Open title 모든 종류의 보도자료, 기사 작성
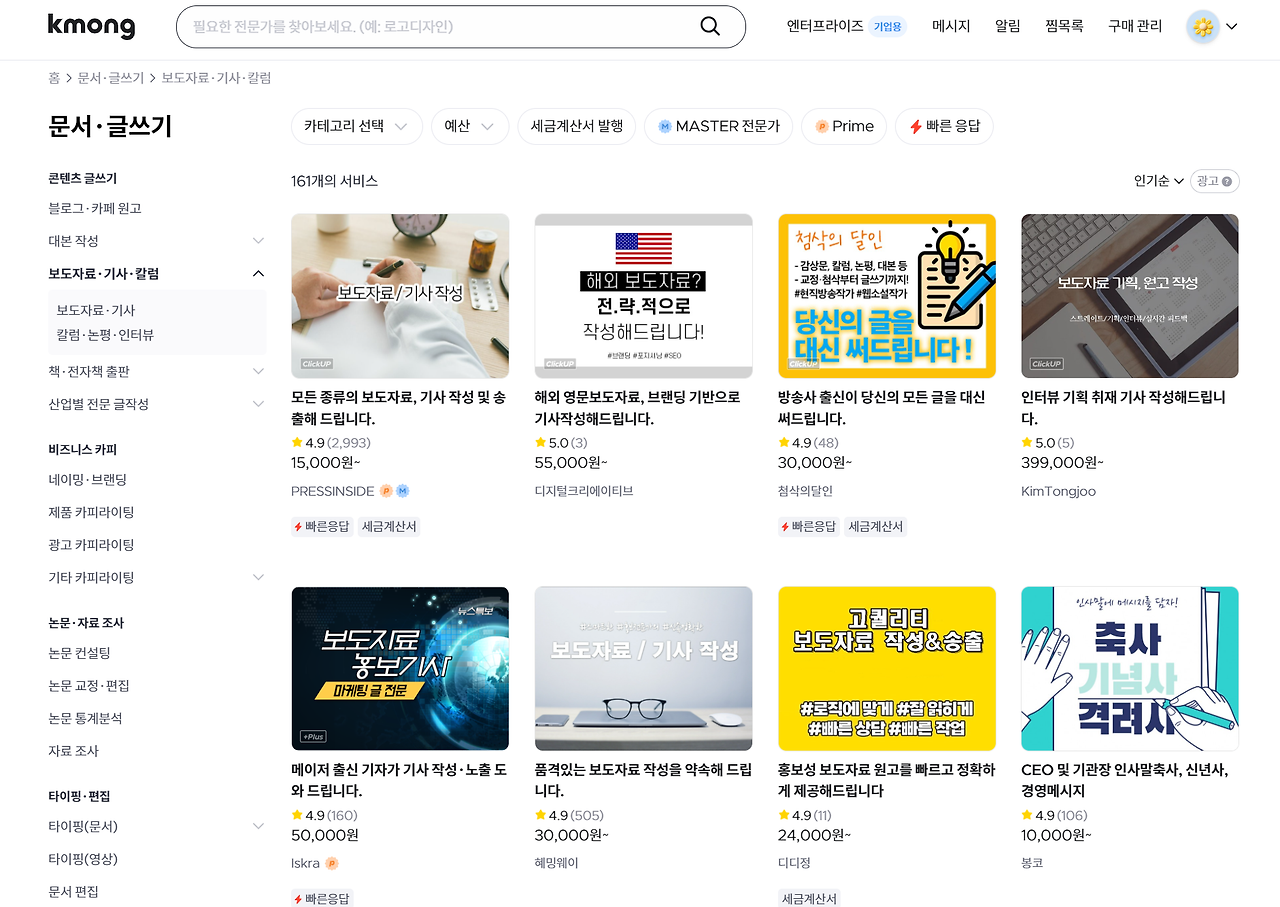This screenshot has width=1280, height=907. tap(398, 408)
